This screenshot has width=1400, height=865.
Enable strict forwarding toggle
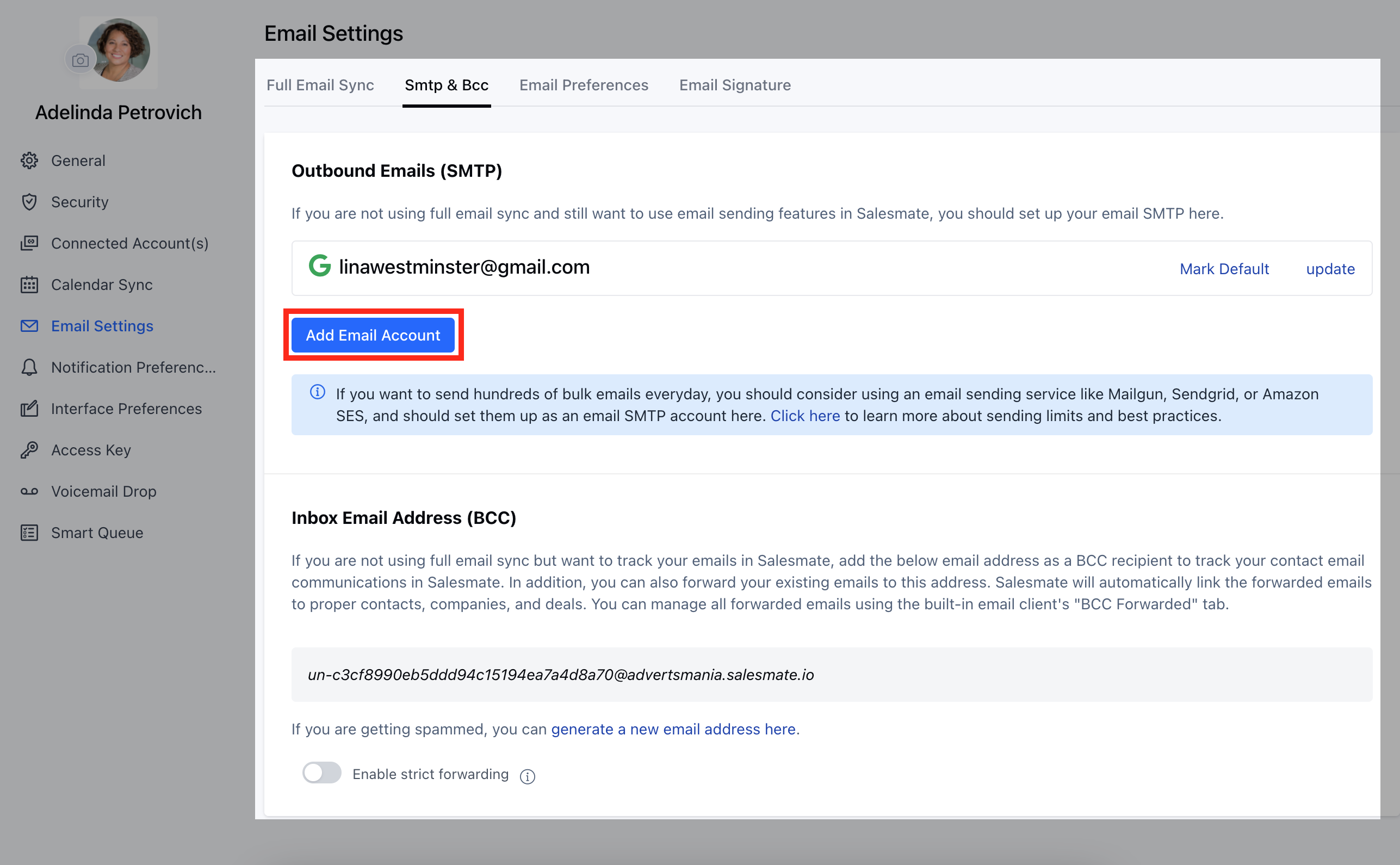(x=322, y=773)
